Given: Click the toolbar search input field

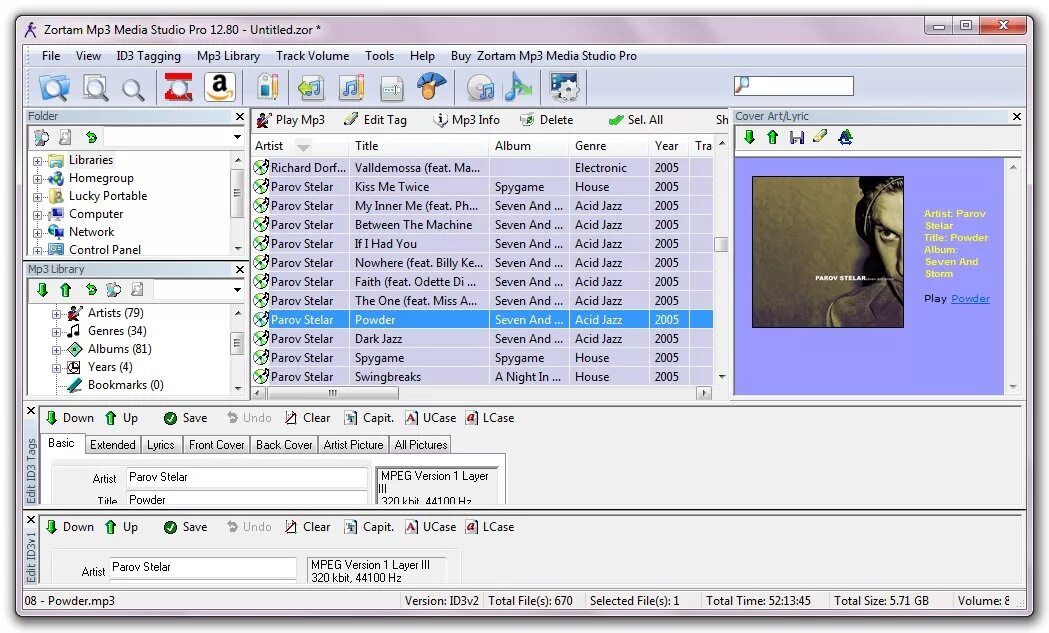Looking at the screenshot, I should [x=793, y=86].
